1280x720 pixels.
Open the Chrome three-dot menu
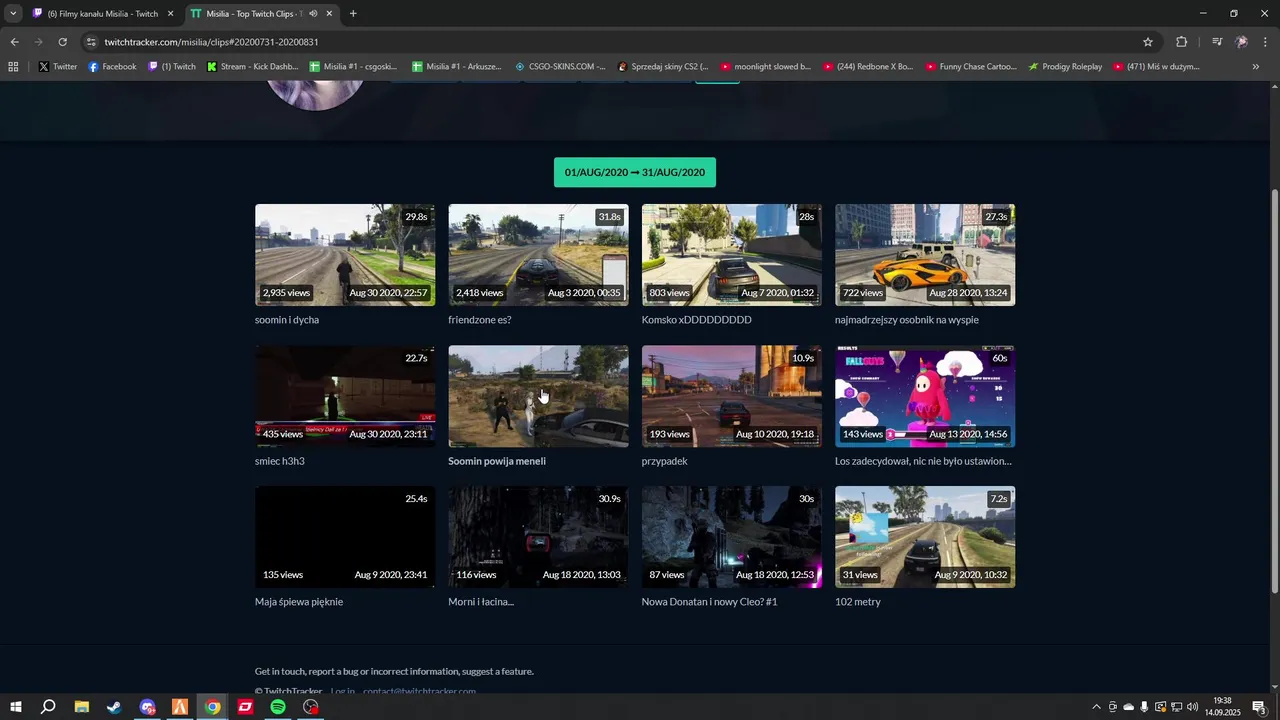click(x=1266, y=42)
